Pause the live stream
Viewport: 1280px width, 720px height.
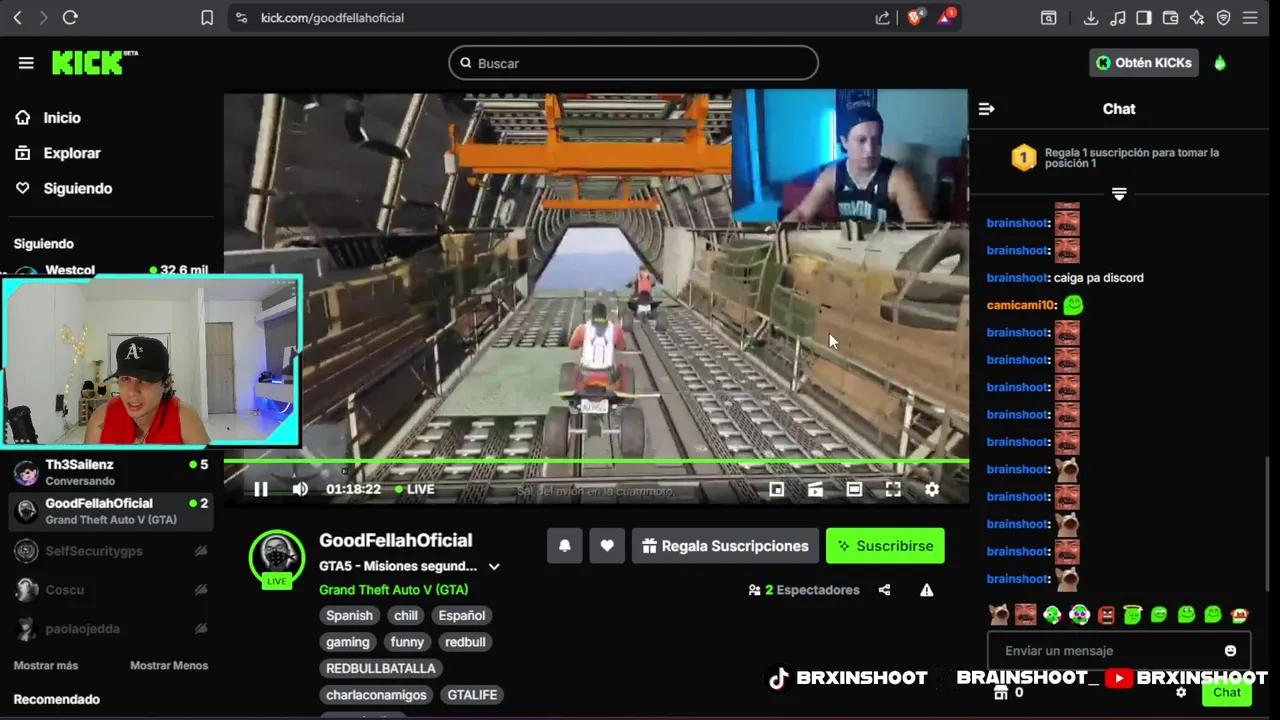(261, 489)
